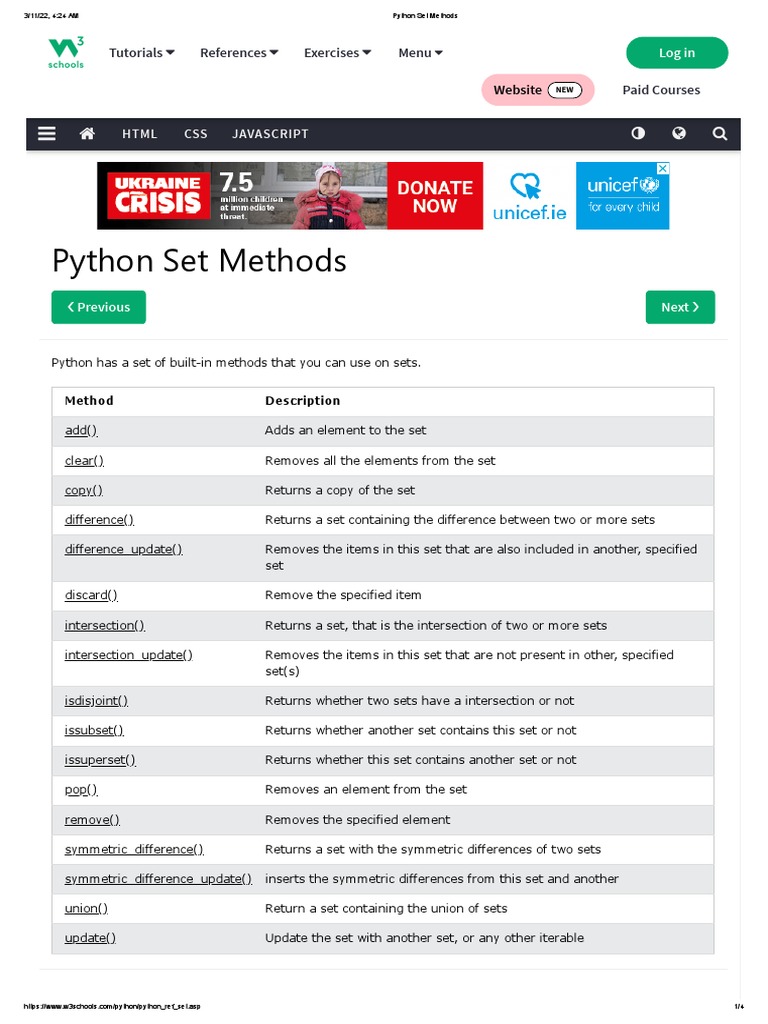Click the Website NEW pill button
The image size is (768, 1024).
[x=537, y=90]
